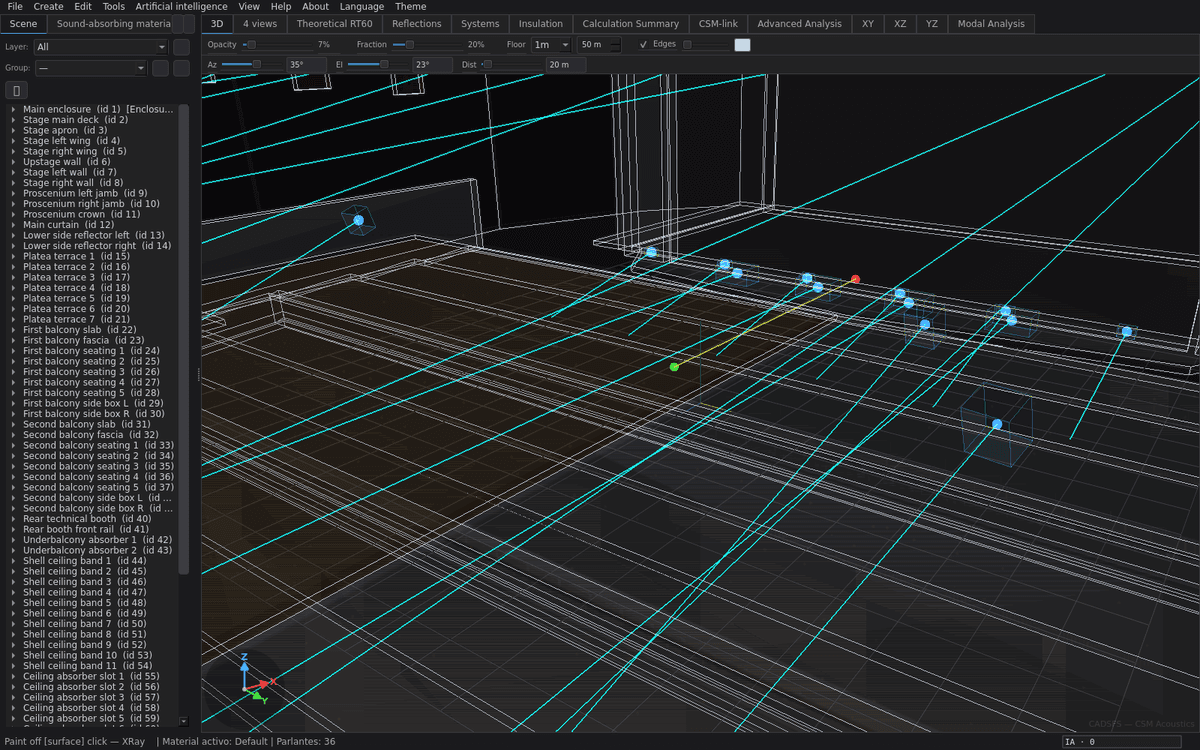The image size is (1200, 750).
Task: Expand the Main enclosure (id 1) tree item
Action: point(12,109)
